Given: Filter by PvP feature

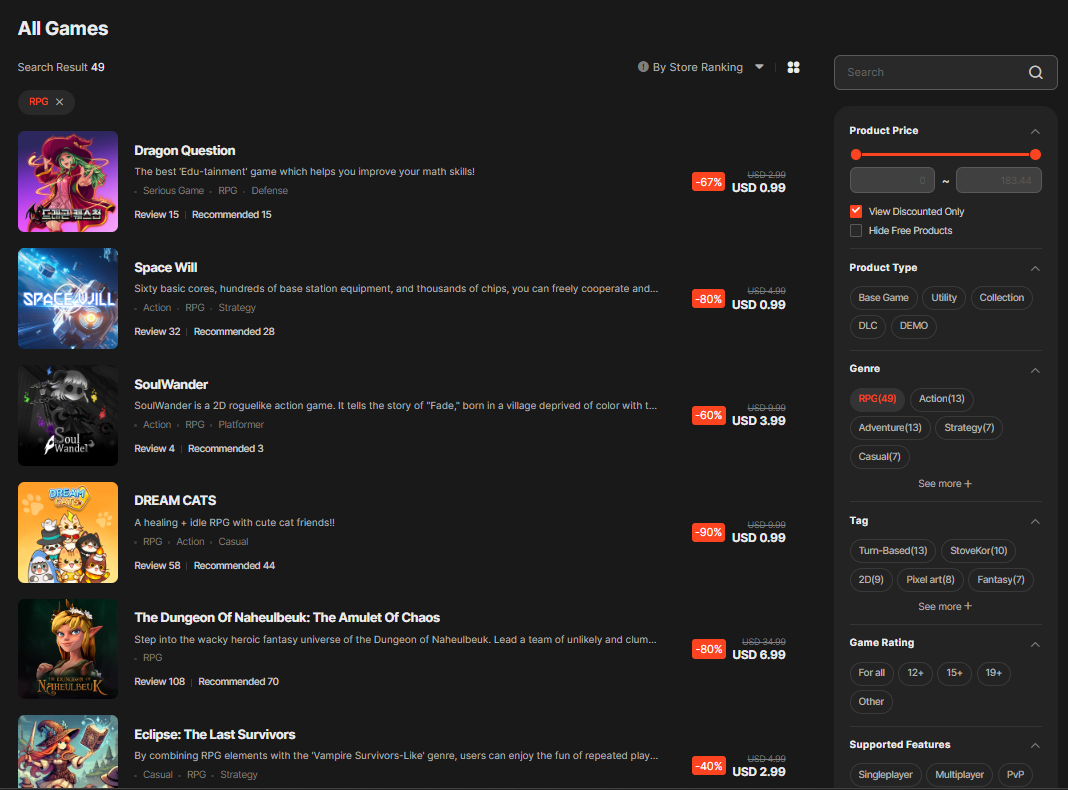Looking at the screenshot, I should point(1016,775).
